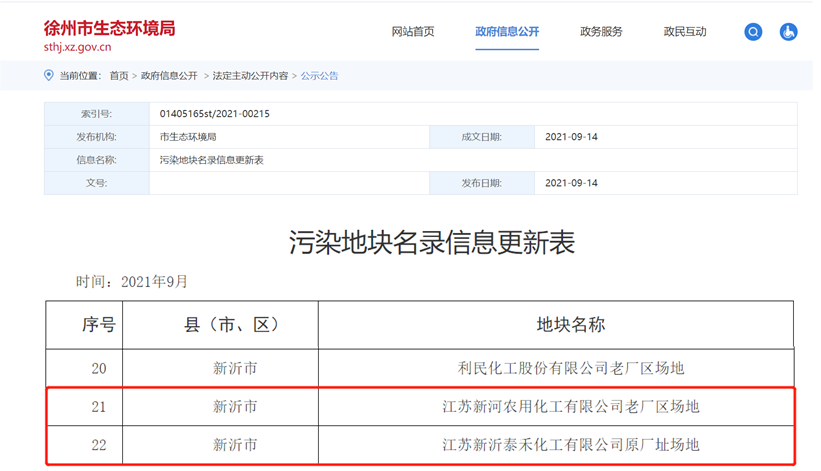Click the 徐州市生态环境局 site logo
The image size is (821, 471).
[x=109, y=28]
